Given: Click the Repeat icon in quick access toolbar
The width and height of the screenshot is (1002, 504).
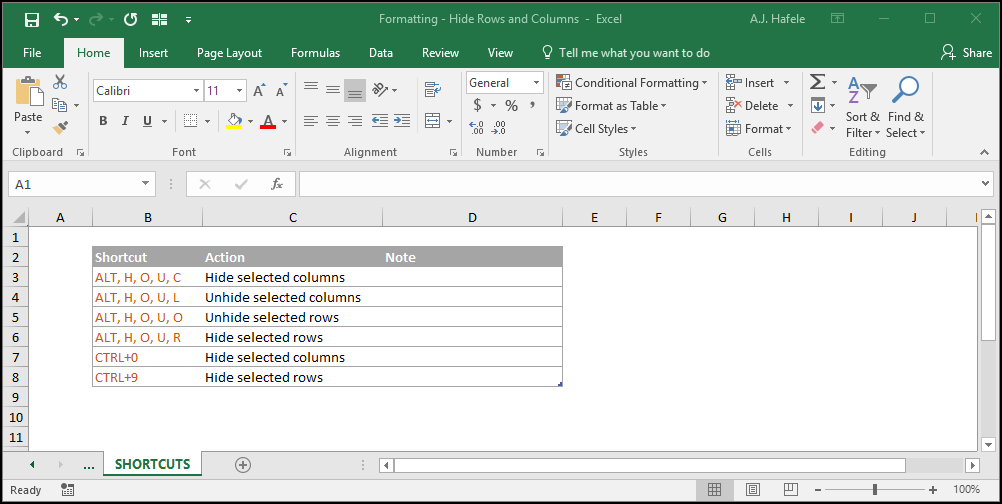Looking at the screenshot, I should (130, 20).
